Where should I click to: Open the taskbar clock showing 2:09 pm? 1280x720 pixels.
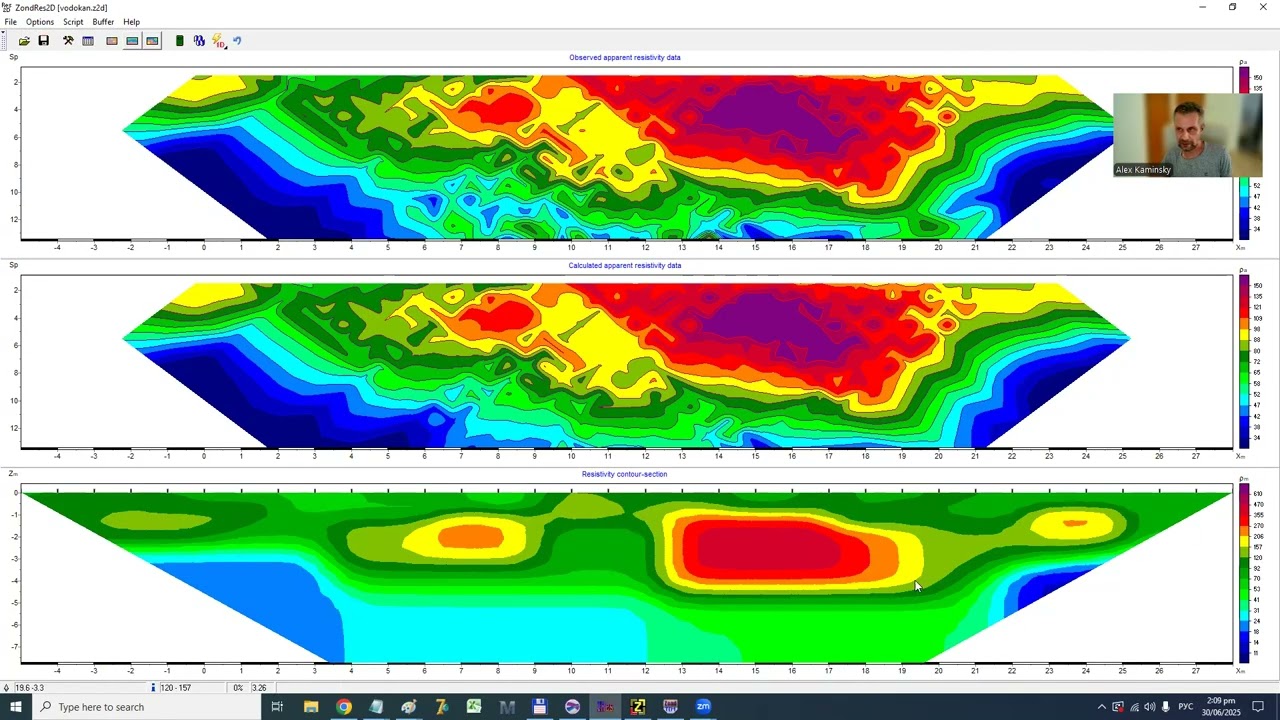pos(1221,707)
